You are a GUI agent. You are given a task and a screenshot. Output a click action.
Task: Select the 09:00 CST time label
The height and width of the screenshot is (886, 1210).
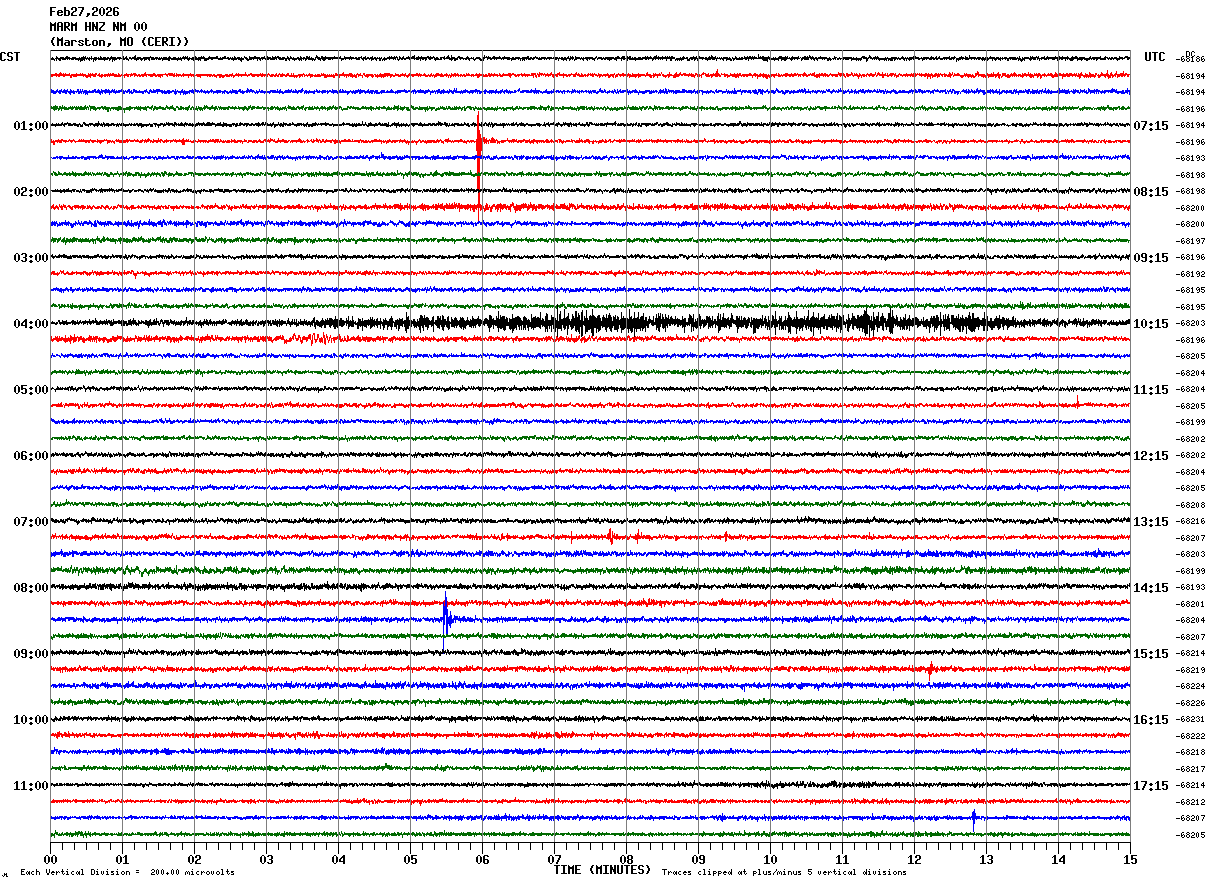pyautogui.click(x=31, y=653)
